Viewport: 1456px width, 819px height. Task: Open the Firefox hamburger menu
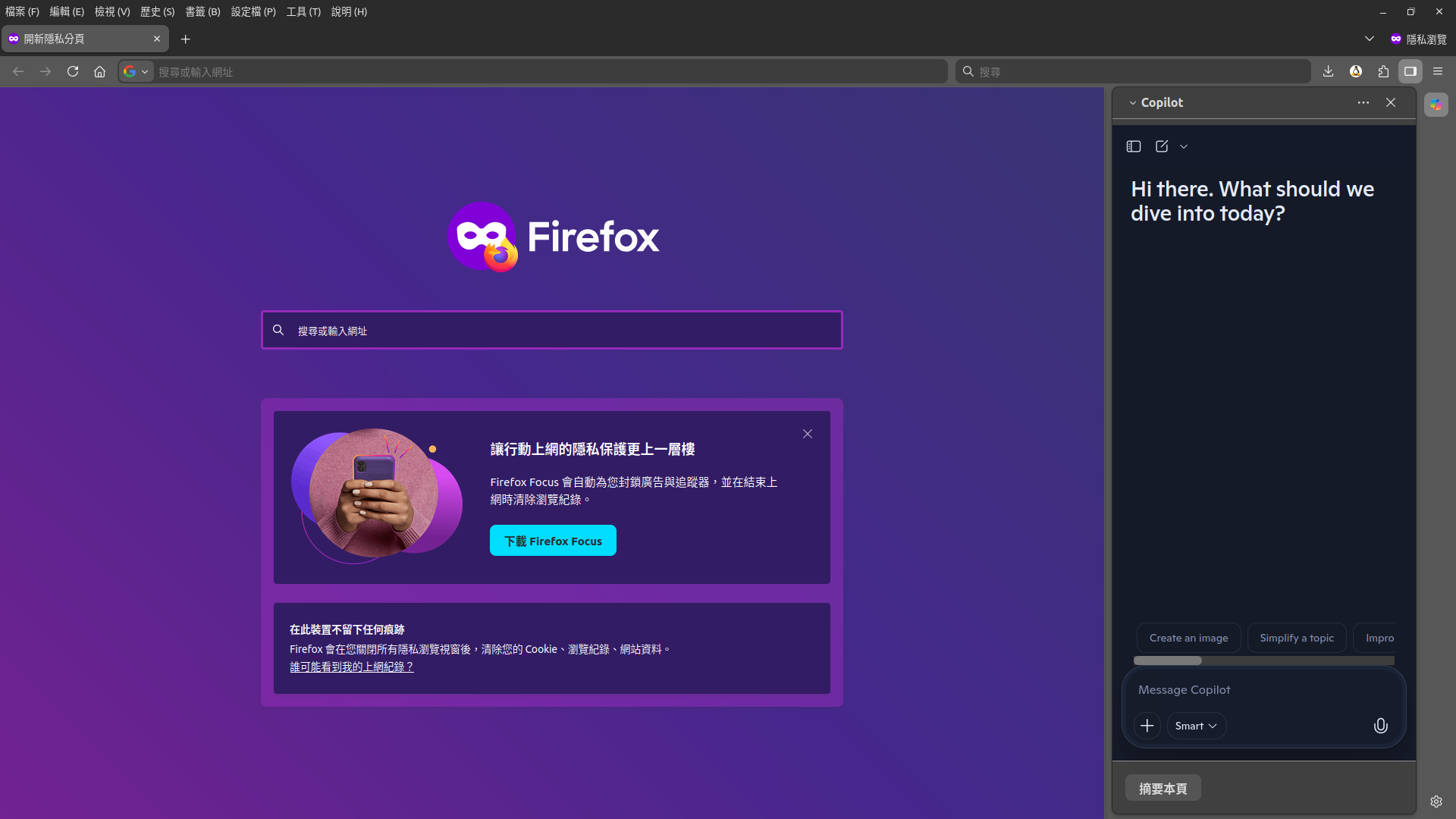[1438, 71]
